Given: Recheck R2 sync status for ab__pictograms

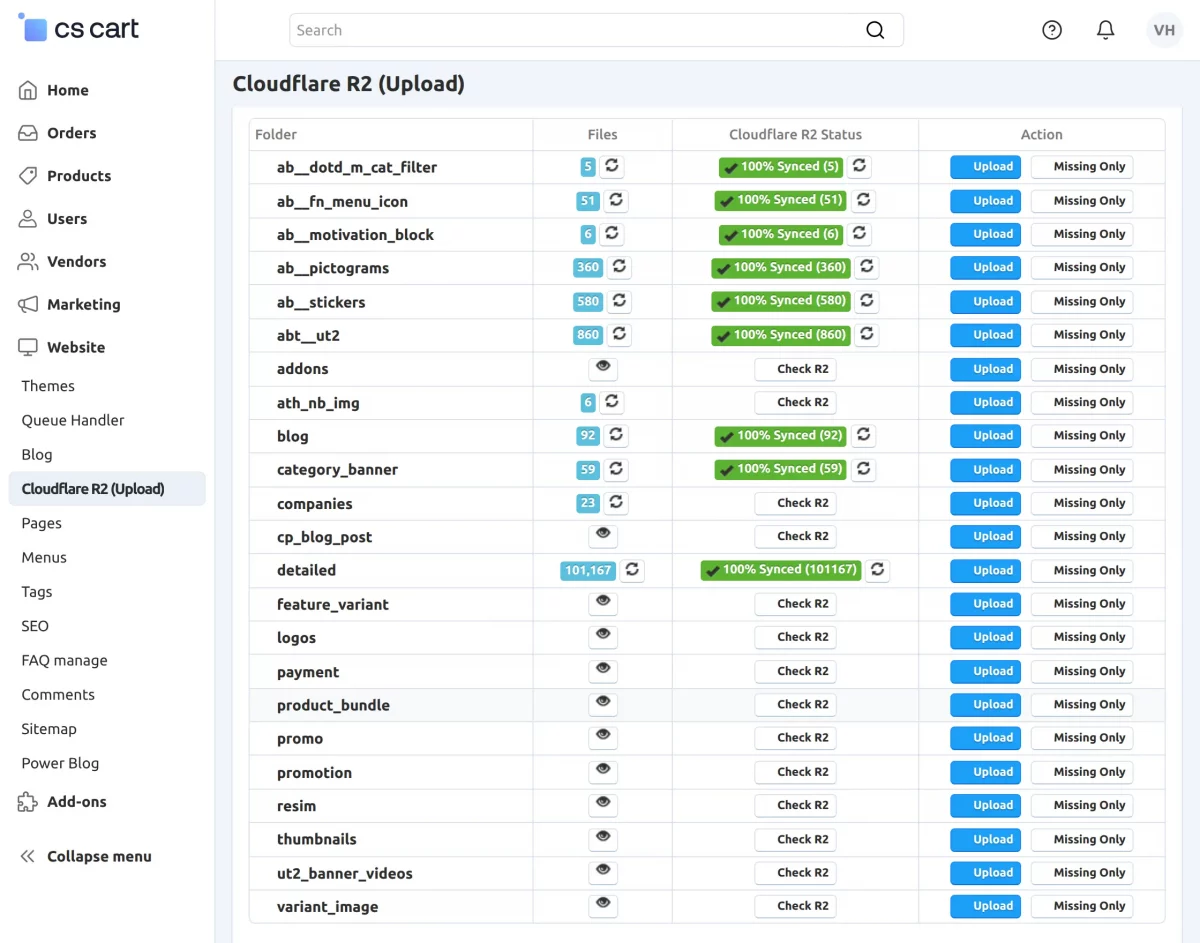Looking at the screenshot, I should (x=867, y=267).
